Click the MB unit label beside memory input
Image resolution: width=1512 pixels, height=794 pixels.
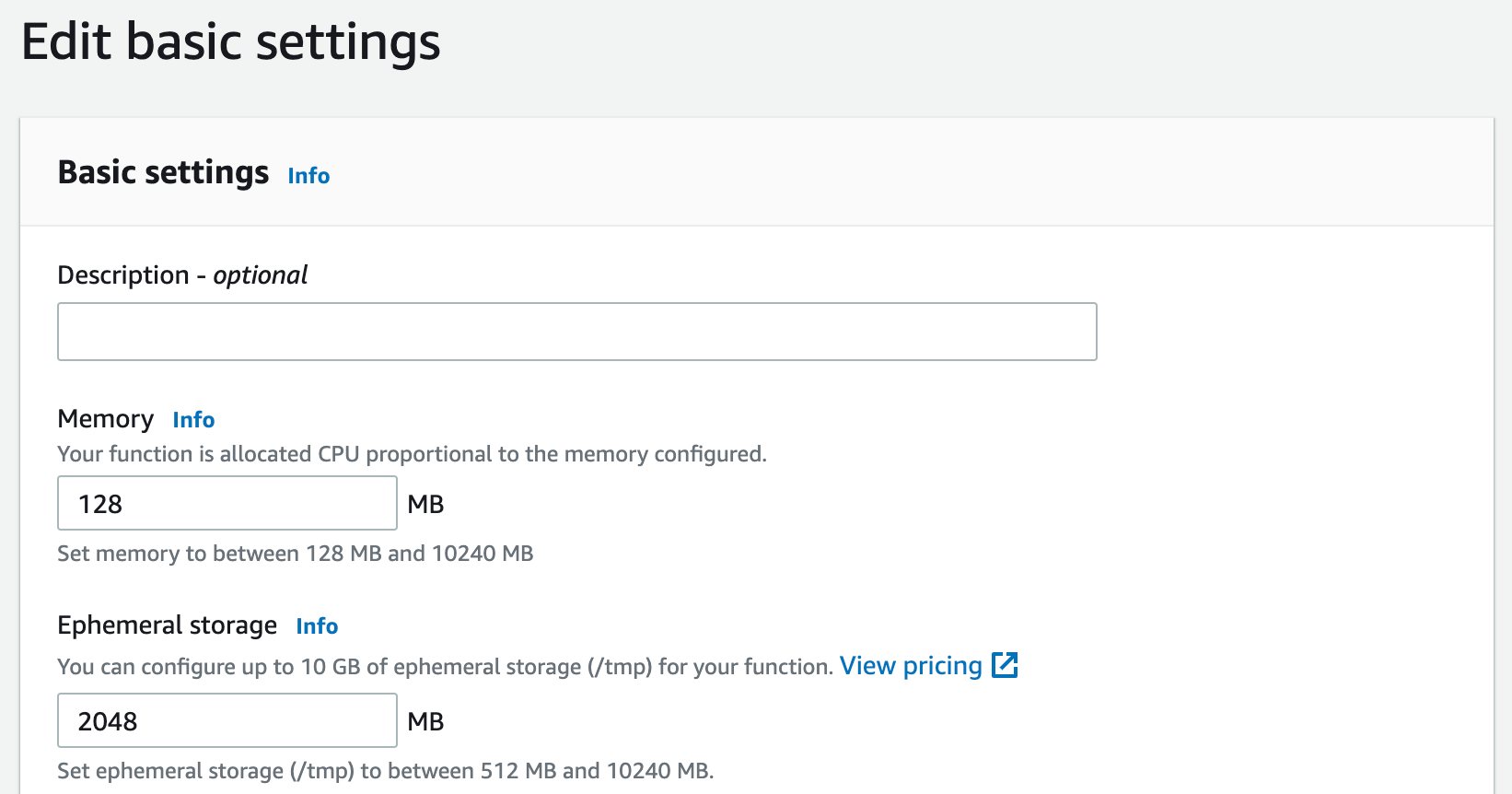click(x=426, y=504)
